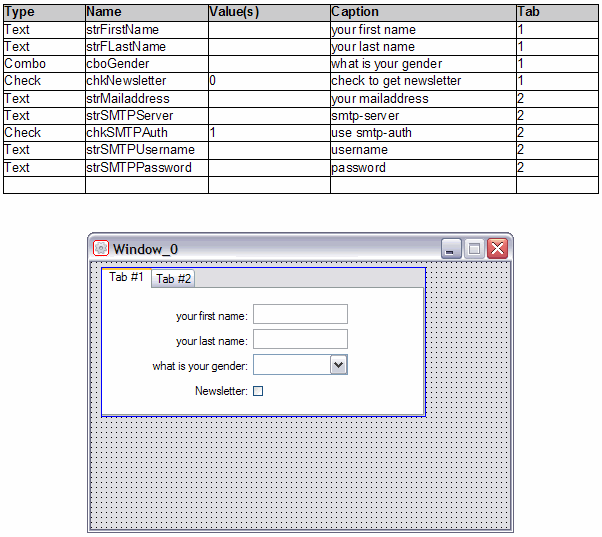Screen dimensions: 602x537
Task: Click the 'your last name' caption cell
Action: click(423, 46)
